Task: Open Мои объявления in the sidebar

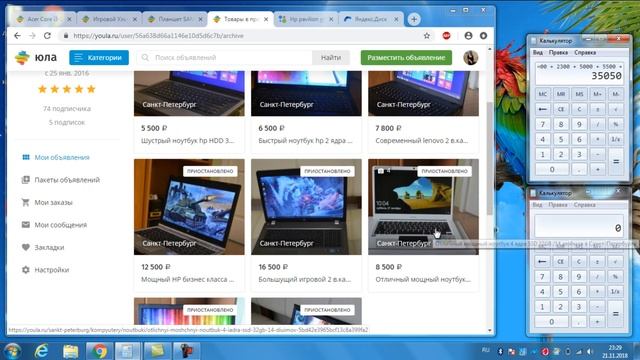Action: click(x=62, y=158)
